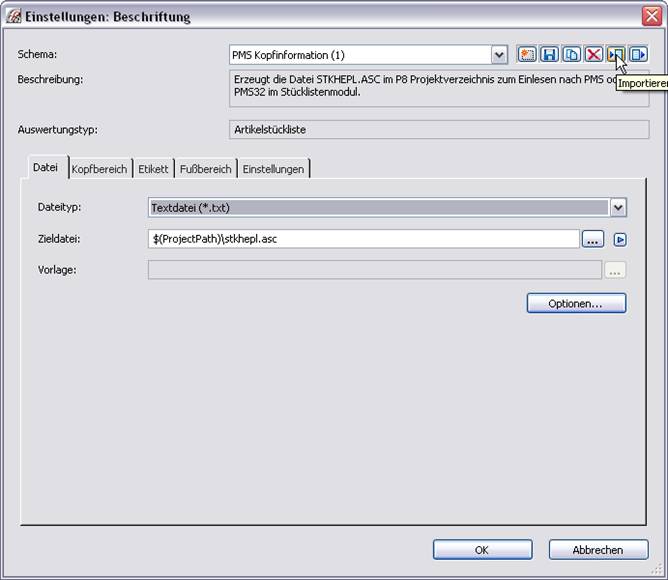Screen dimensions: 668x580
Task: Select the Fußbereich tab
Action: 205,169
